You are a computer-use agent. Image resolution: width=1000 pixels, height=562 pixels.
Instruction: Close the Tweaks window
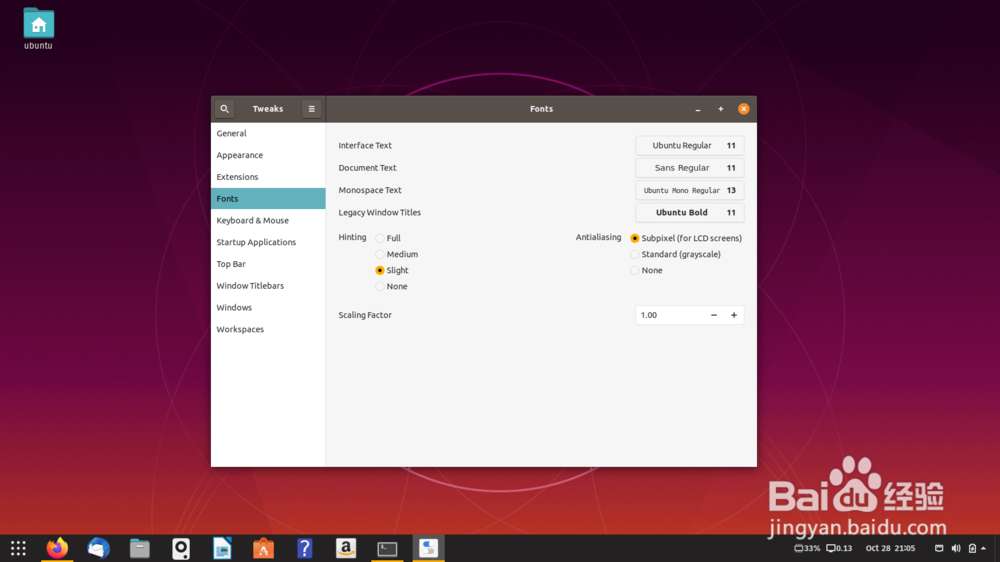(x=744, y=109)
